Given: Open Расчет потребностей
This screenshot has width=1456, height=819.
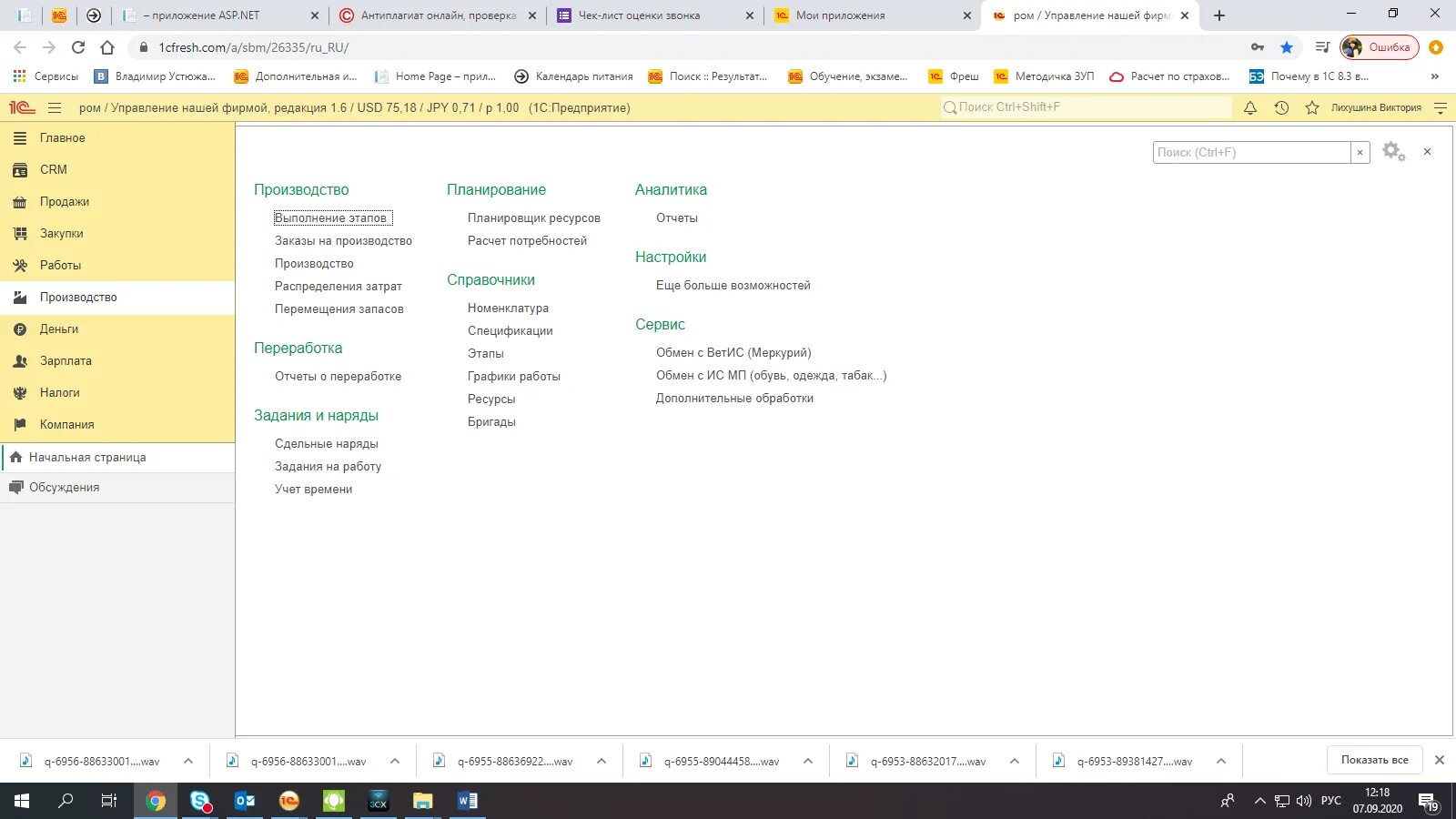Looking at the screenshot, I should click(527, 241).
